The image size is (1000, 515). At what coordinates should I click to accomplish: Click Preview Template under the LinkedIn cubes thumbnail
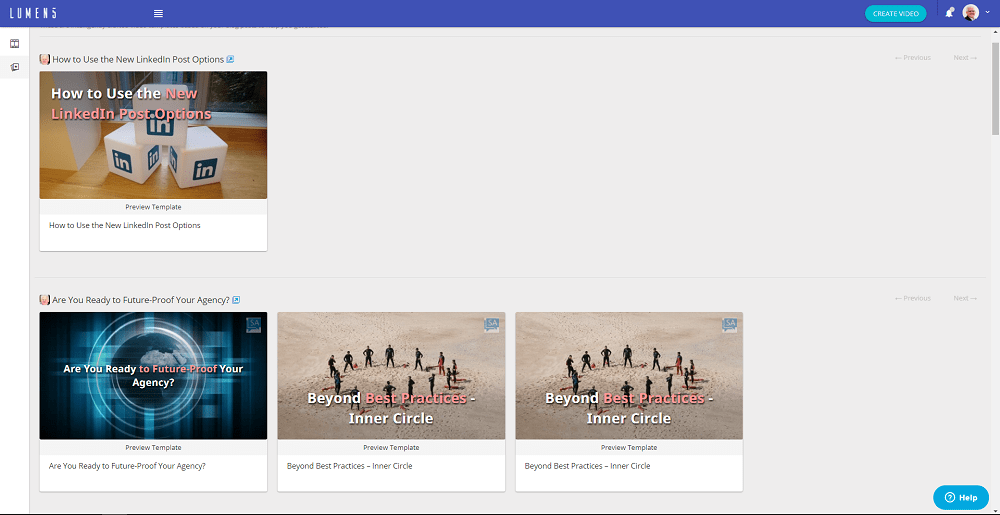(153, 207)
